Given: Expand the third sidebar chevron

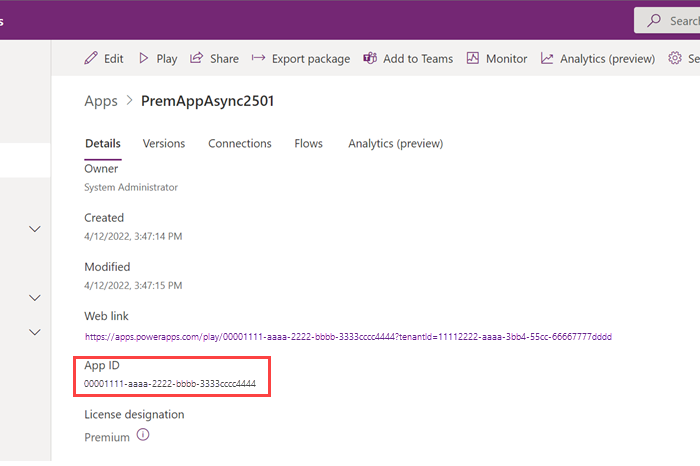Looking at the screenshot, I should [35, 332].
